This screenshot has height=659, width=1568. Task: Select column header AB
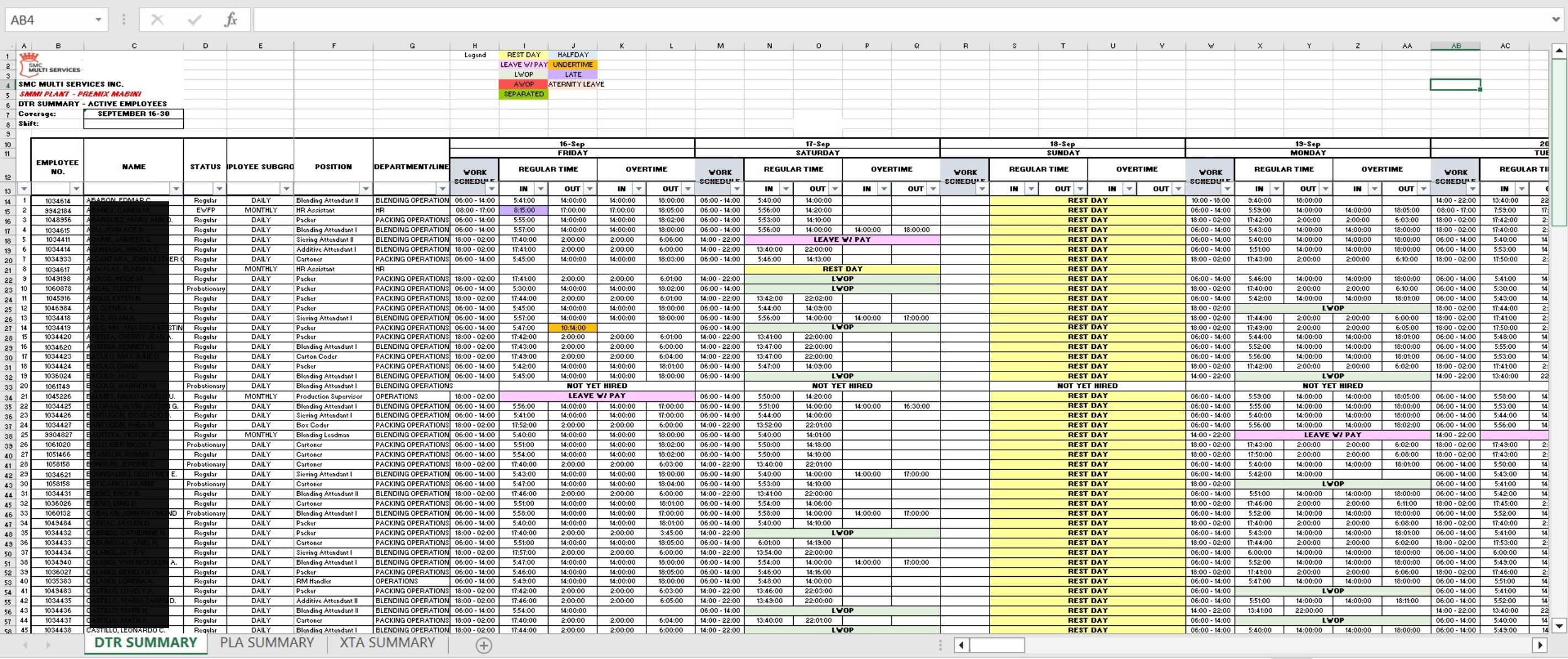coord(1455,46)
